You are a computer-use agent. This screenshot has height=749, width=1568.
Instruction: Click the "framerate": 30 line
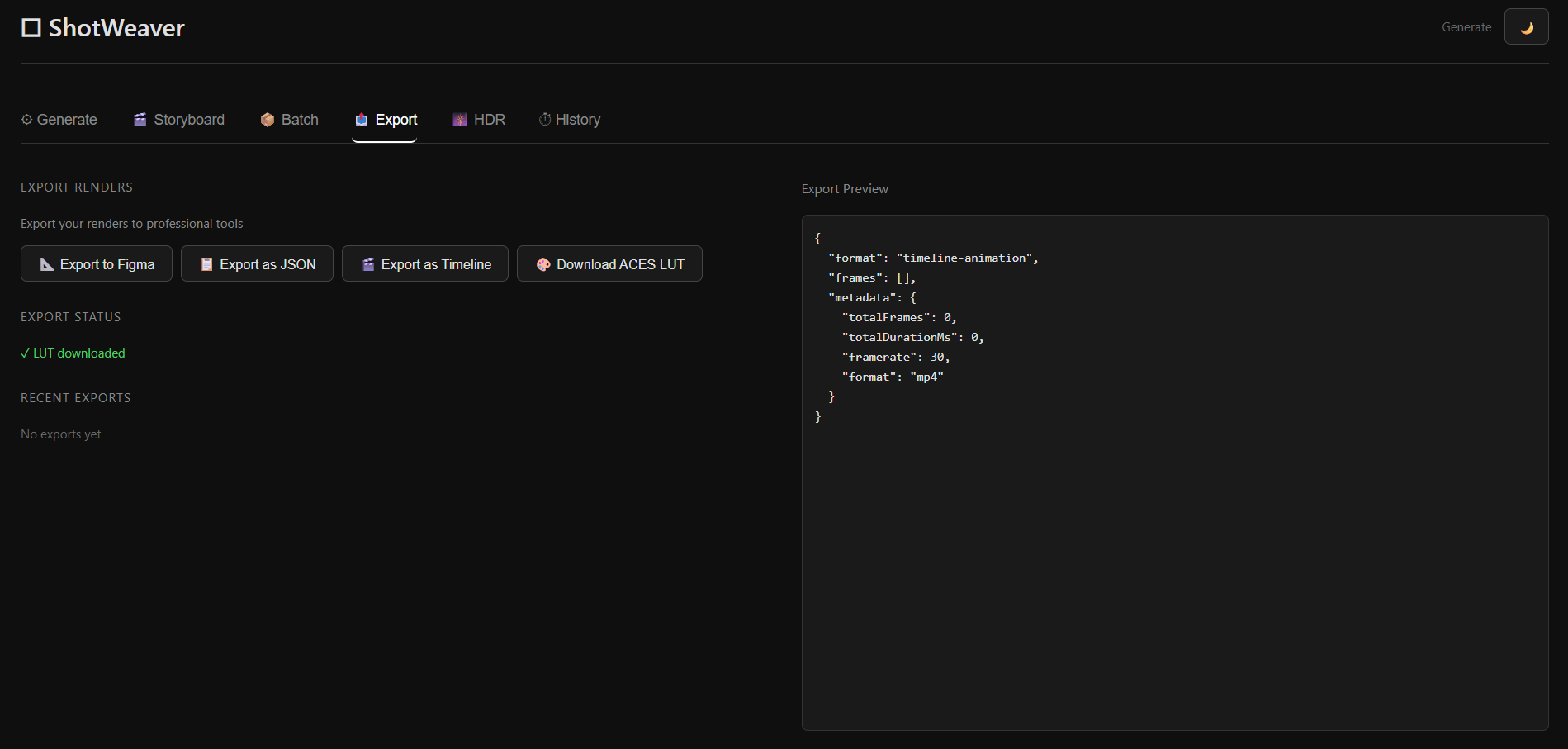(x=896, y=358)
